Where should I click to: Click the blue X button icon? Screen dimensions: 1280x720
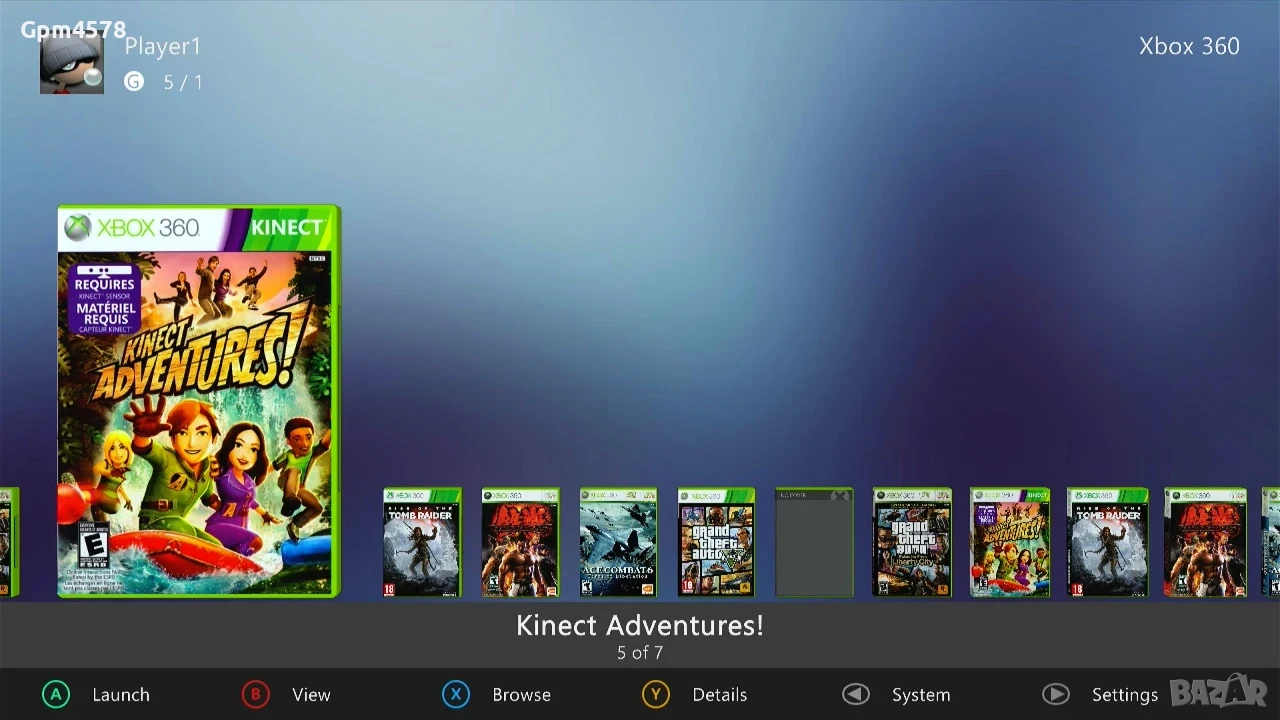(x=456, y=694)
